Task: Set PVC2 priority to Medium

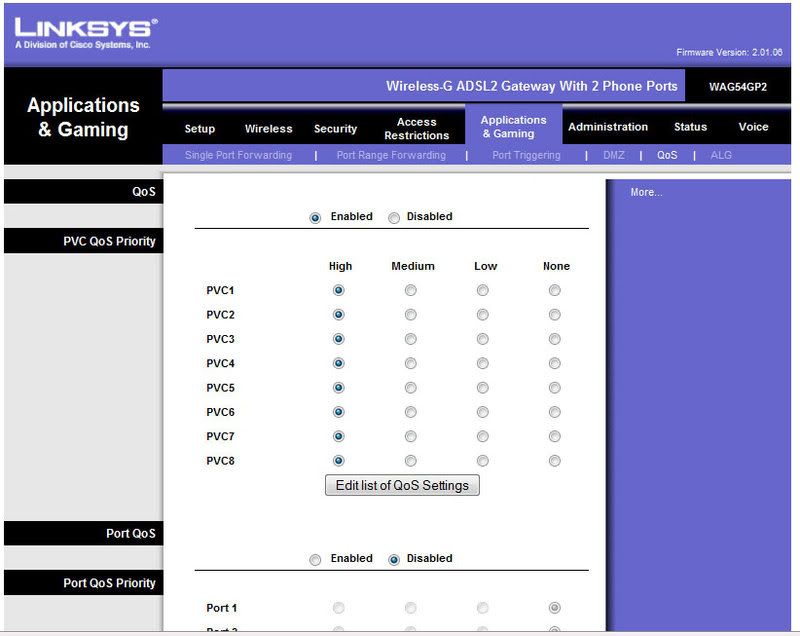Action: click(410, 315)
